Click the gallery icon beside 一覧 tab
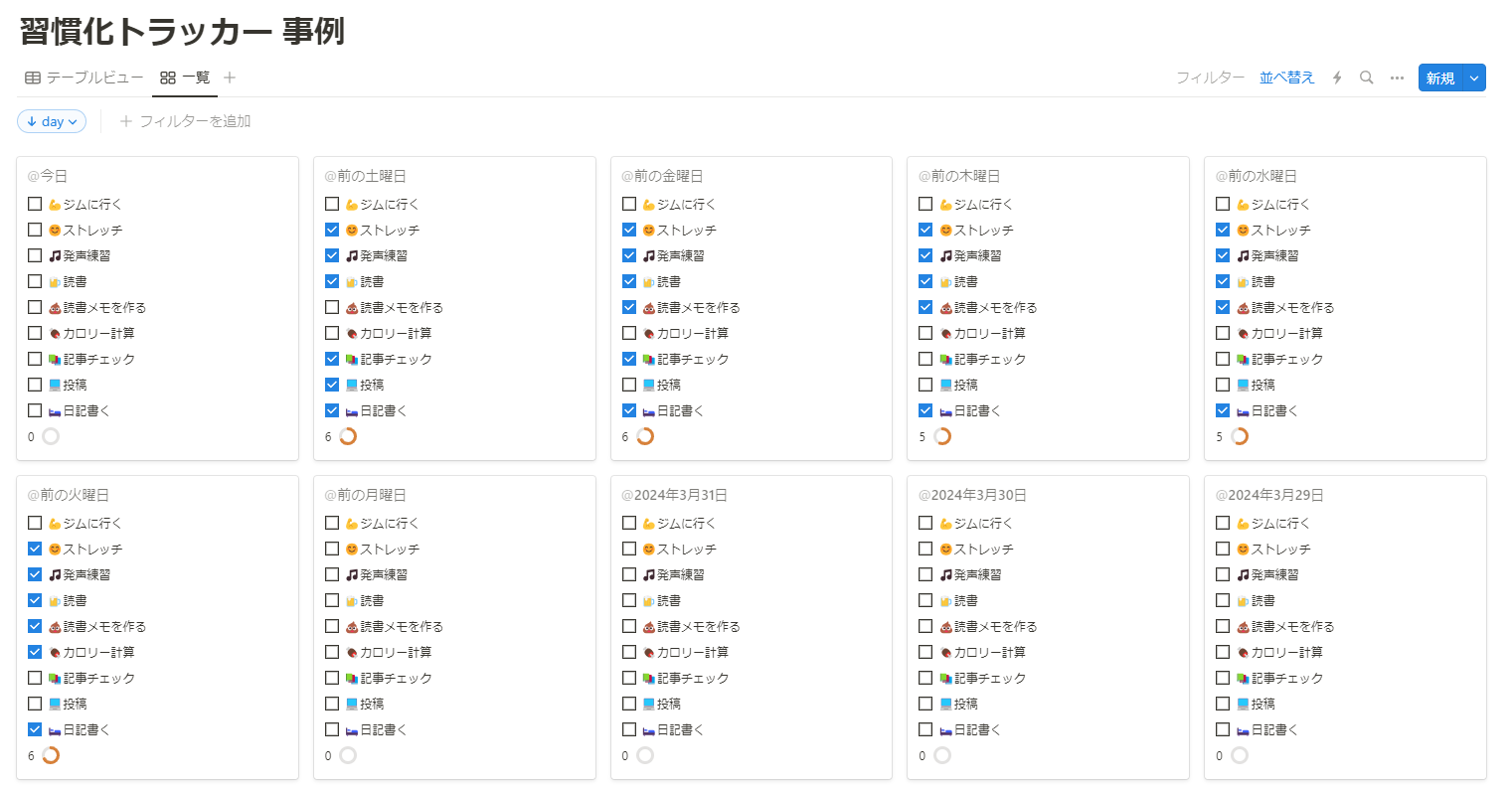 [x=168, y=78]
